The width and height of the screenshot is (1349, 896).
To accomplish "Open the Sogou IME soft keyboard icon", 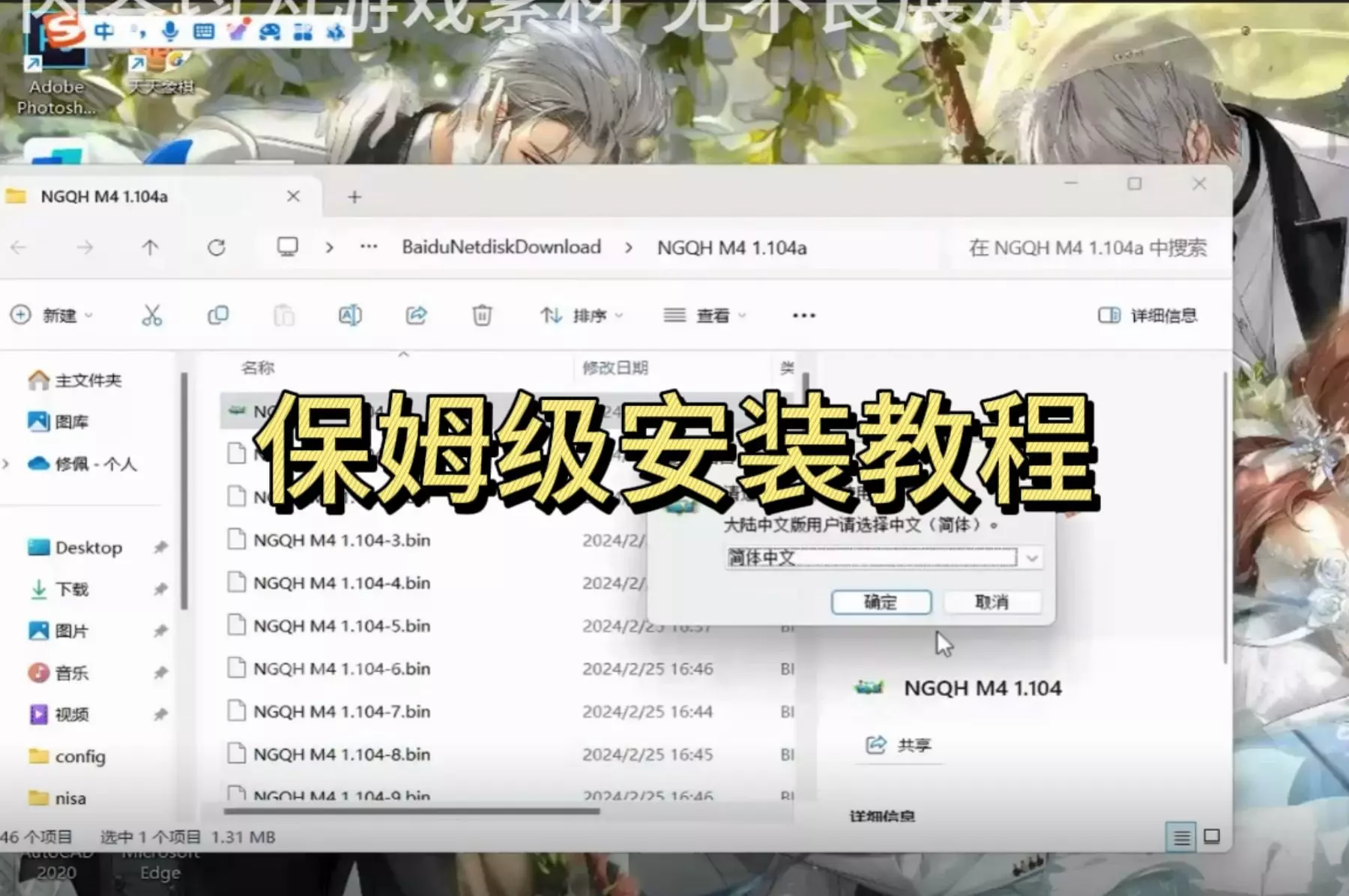I will pyautogui.click(x=203, y=31).
